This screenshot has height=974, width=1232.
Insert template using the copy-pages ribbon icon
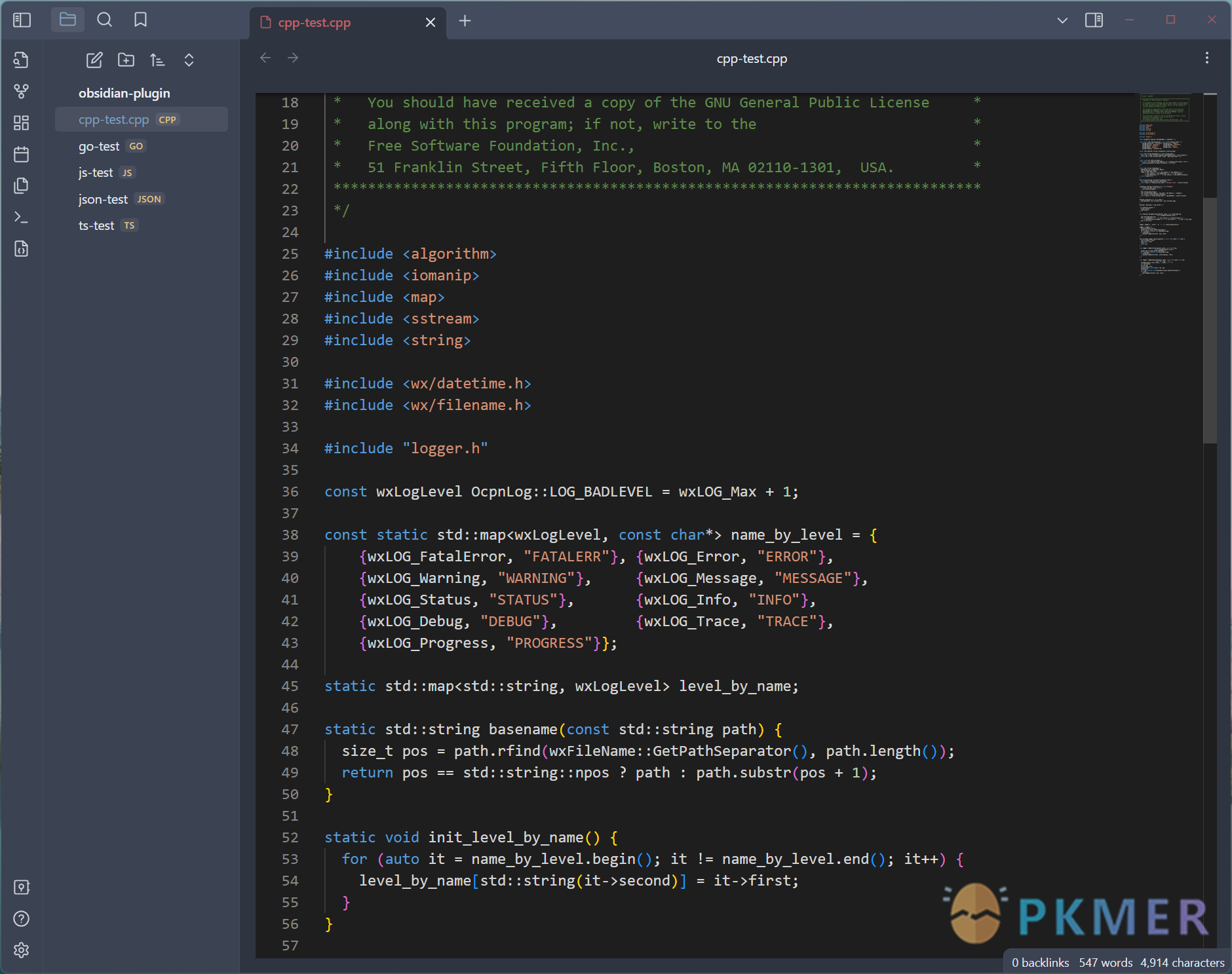pyautogui.click(x=20, y=186)
